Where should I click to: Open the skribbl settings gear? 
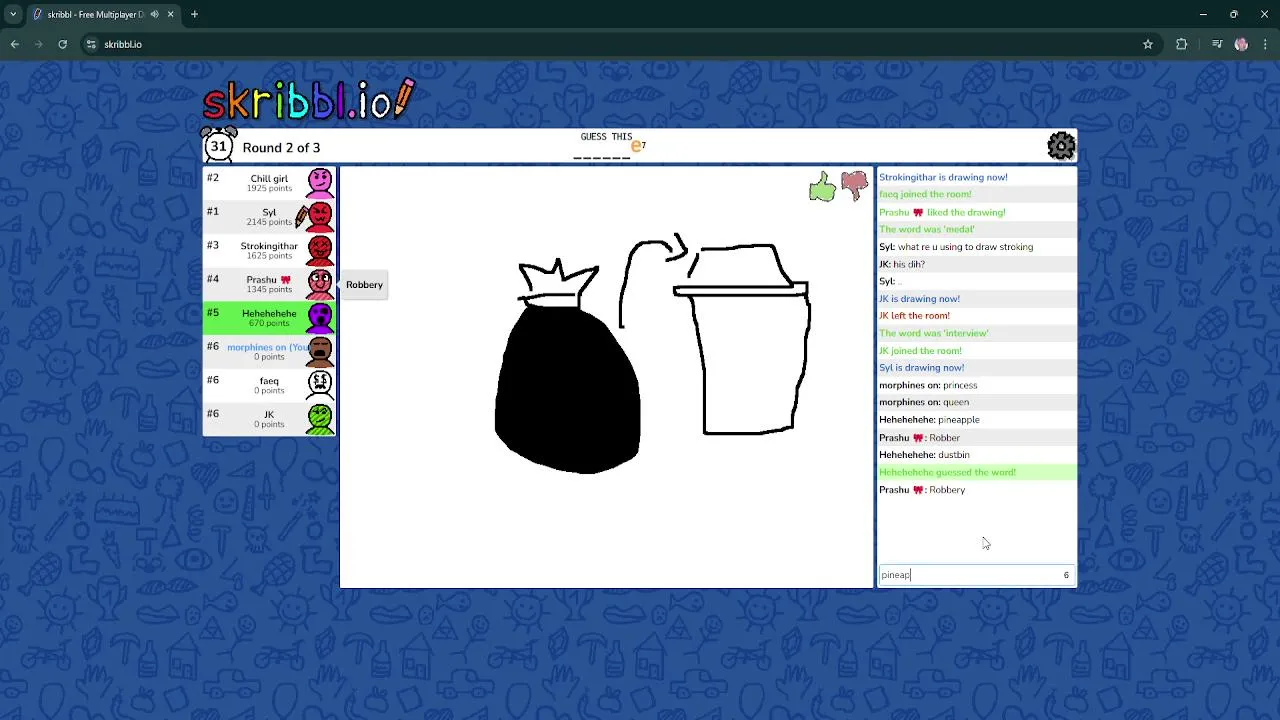pos(1061,146)
